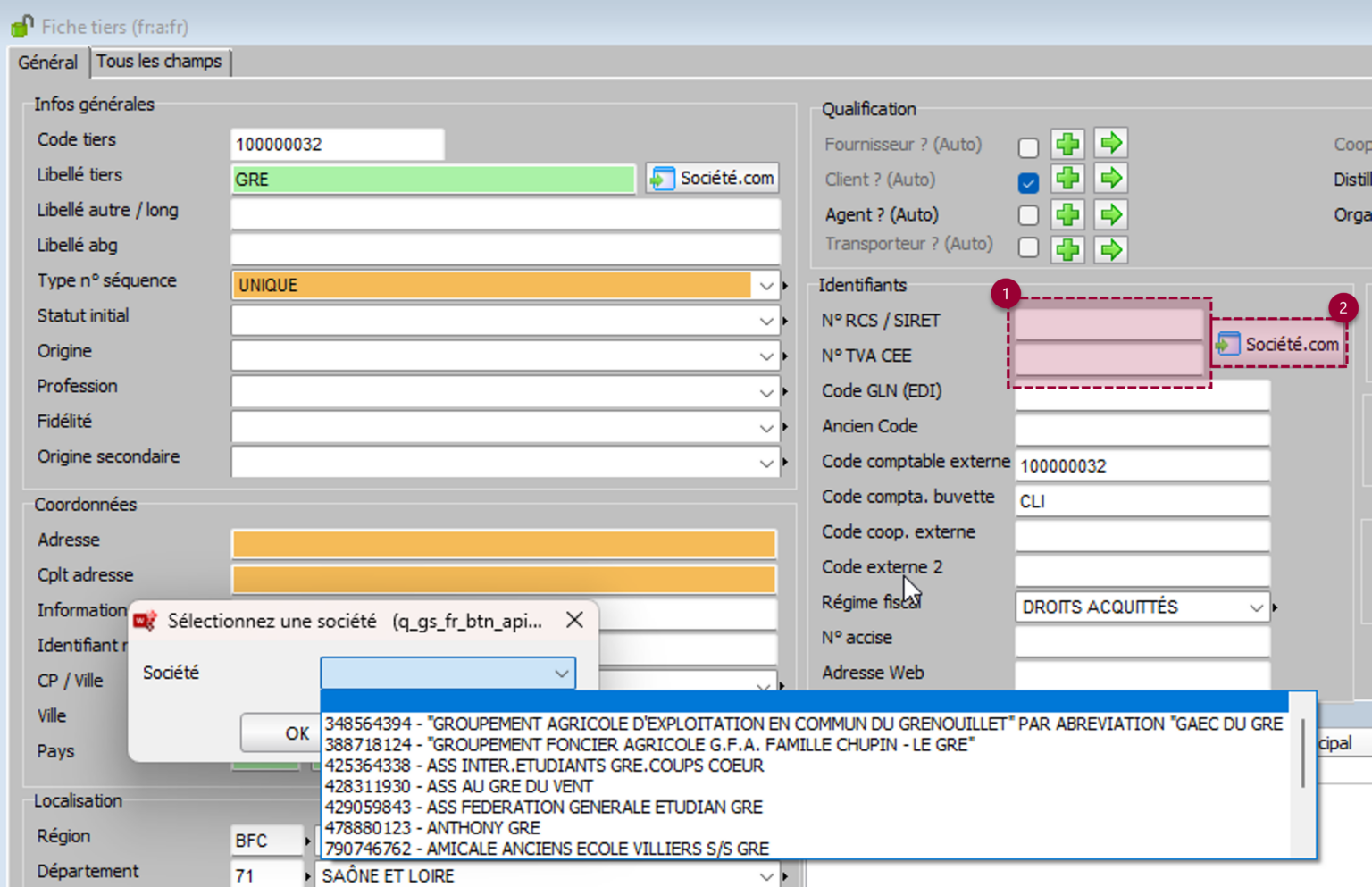Enable the Fournisseur checkbox

[1028, 146]
